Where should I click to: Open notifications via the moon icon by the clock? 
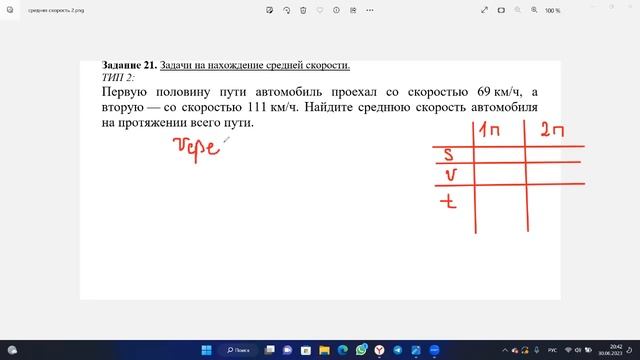[630, 350]
